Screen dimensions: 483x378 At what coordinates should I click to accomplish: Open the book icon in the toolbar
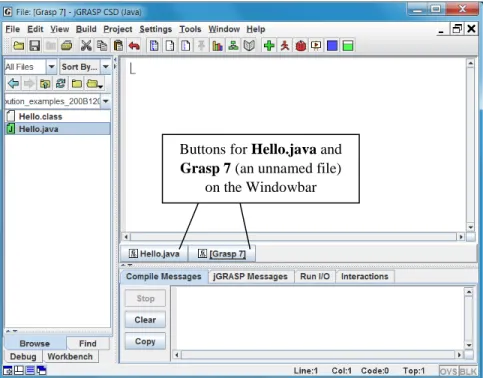(x=249, y=45)
